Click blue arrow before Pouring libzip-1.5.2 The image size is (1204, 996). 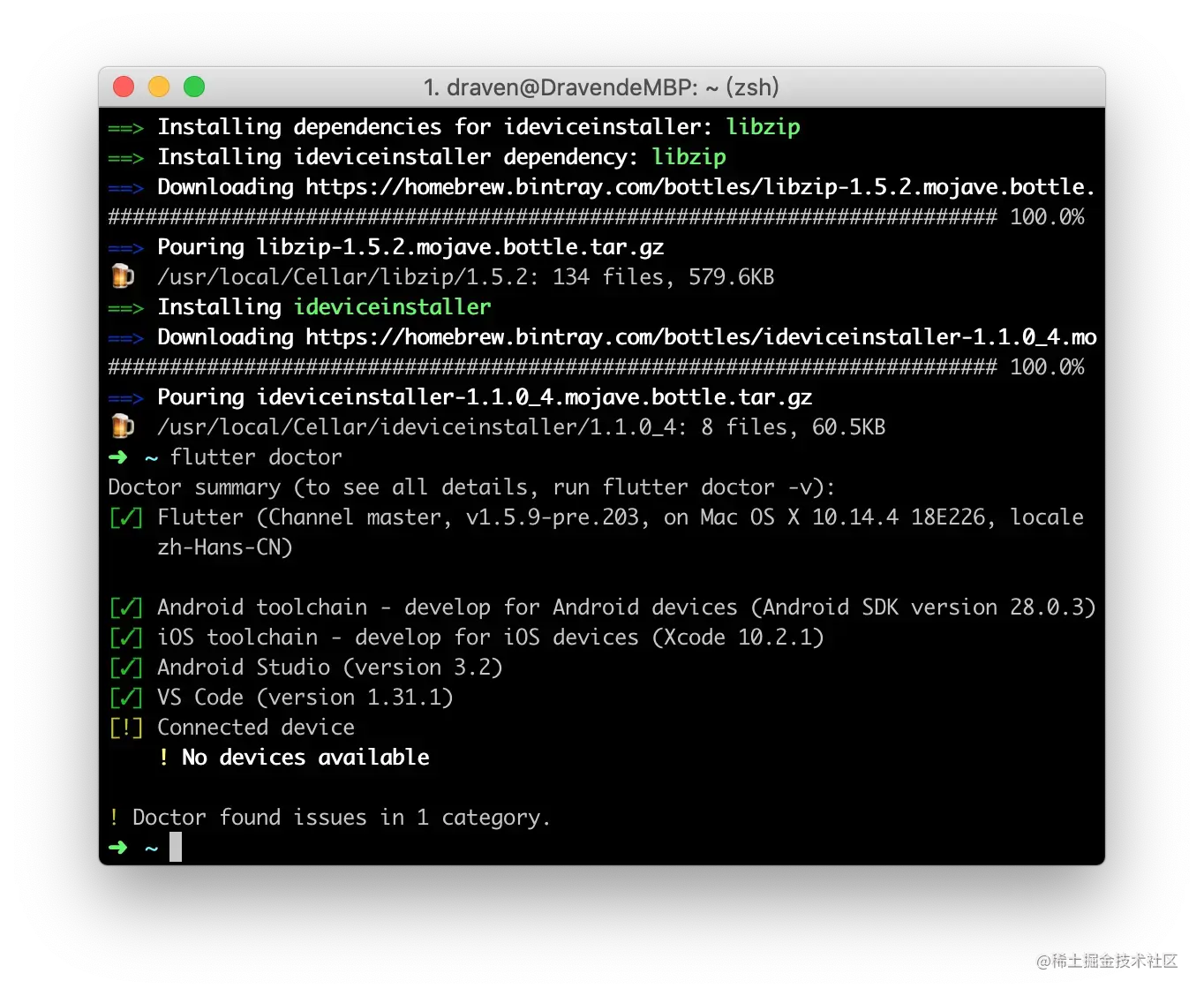tap(125, 248)
